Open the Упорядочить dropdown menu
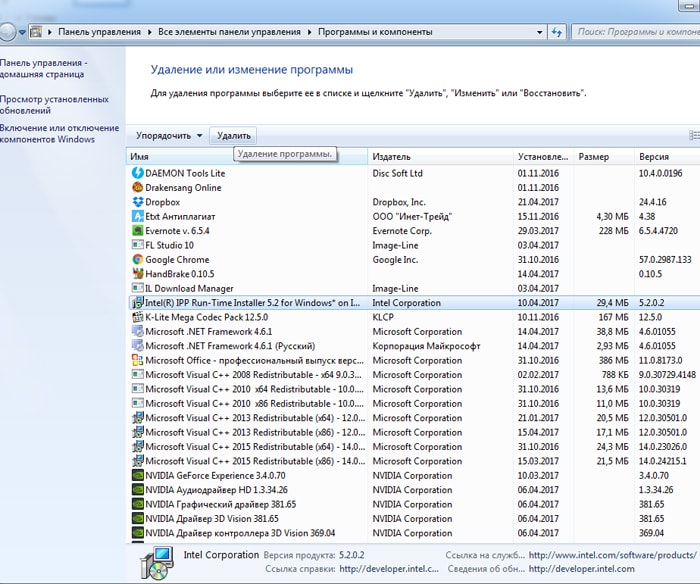 [x=169, y=135]
